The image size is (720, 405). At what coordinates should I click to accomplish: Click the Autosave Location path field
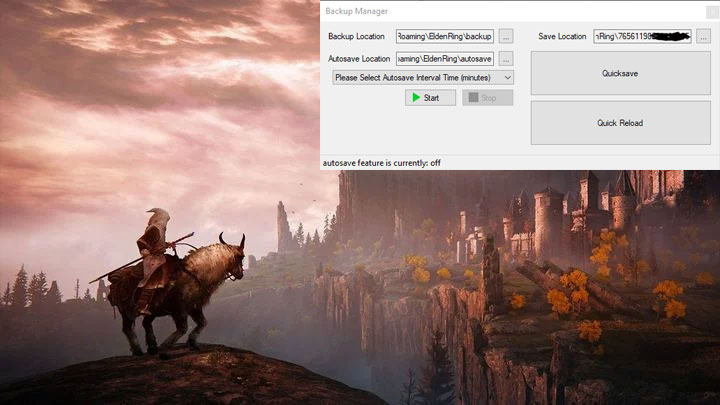tap(445, 59)
